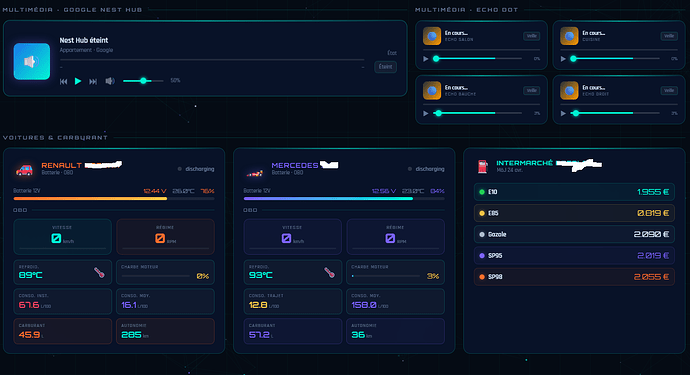This screenshot has width=690, height=375.
Task: Open the Mercedes Autonomie 36 km tile
Action: click(x=396, y=331)
